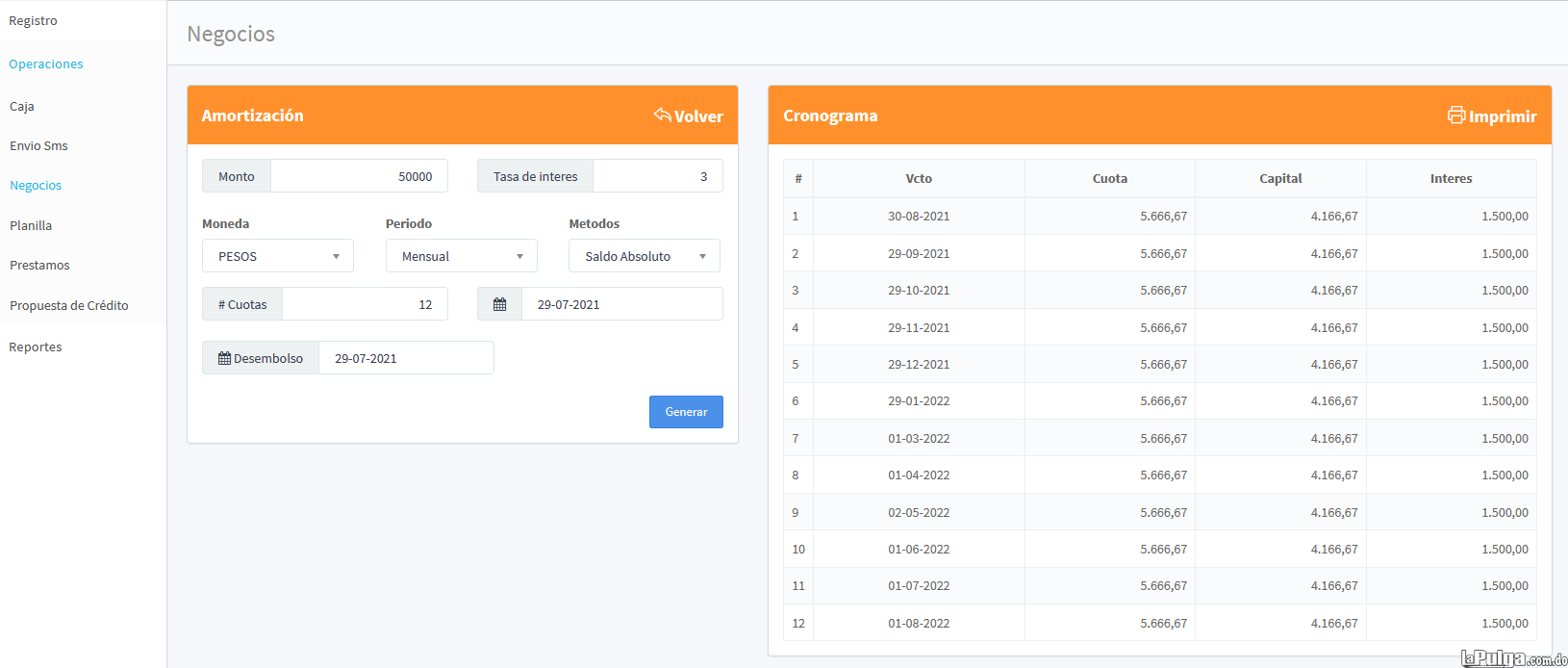The height and width of the screenshot is (668, 1568).
Task: Click the # Cuotas label
Action: (242, 304)
